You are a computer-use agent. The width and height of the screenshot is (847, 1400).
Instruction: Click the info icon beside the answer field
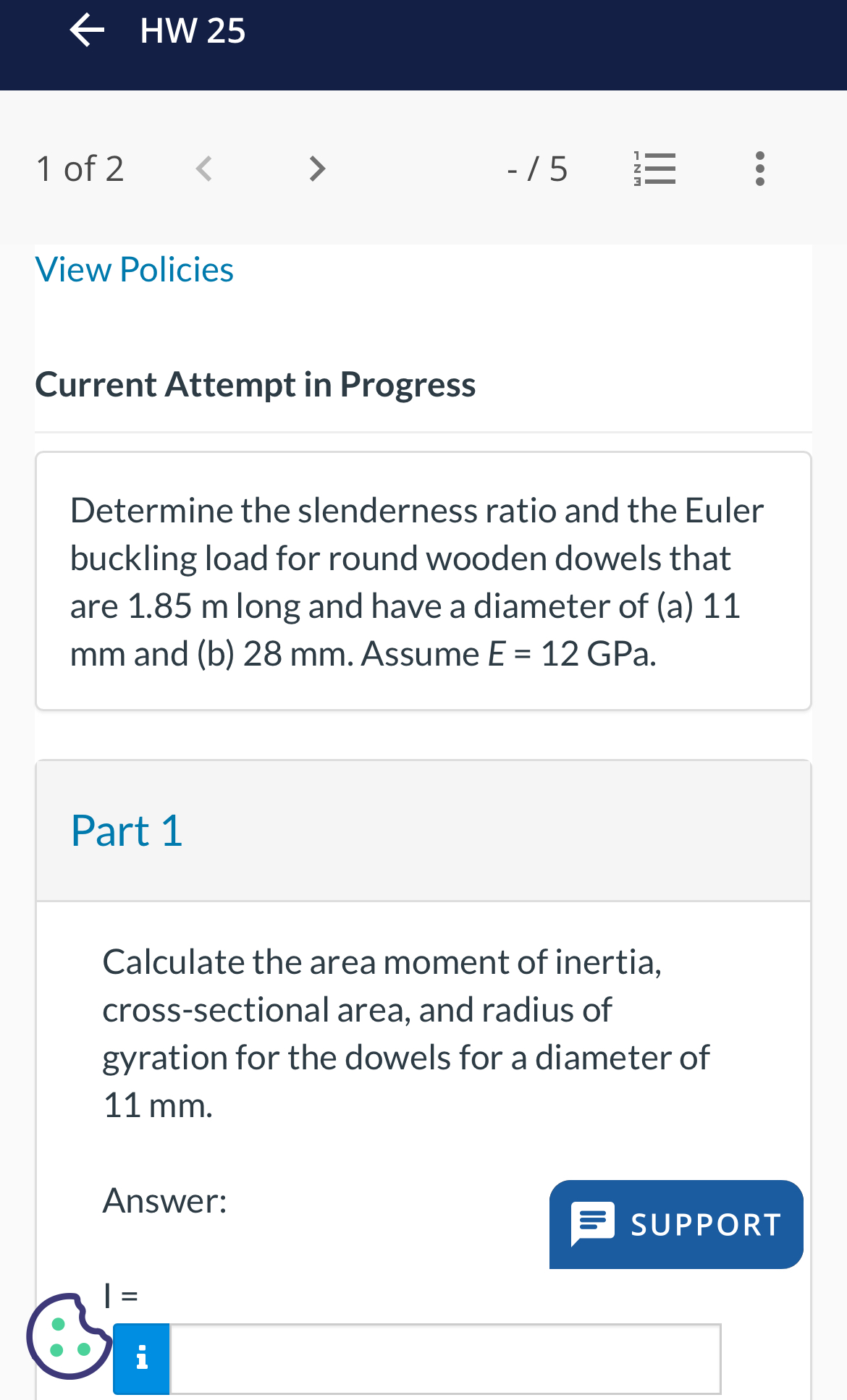pyautogui.click(x=141, y=1359)
